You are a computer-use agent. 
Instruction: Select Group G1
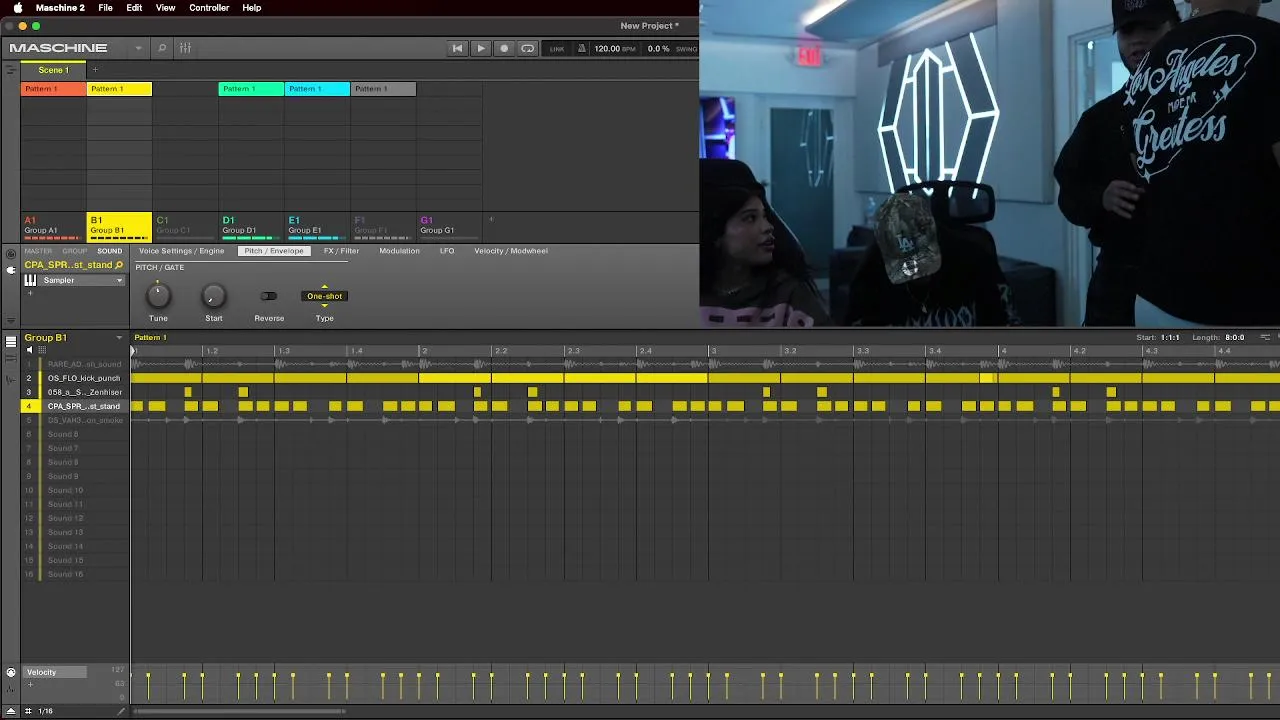(449, 226)
